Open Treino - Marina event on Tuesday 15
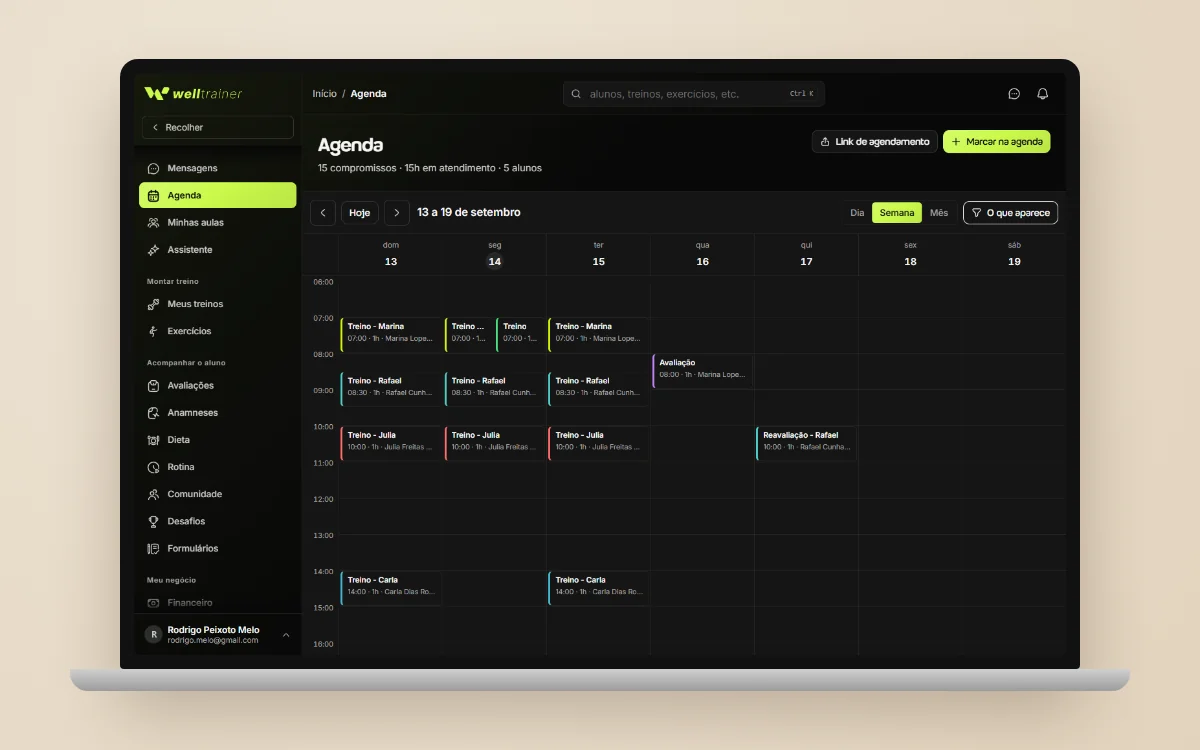 click(599, 335)
